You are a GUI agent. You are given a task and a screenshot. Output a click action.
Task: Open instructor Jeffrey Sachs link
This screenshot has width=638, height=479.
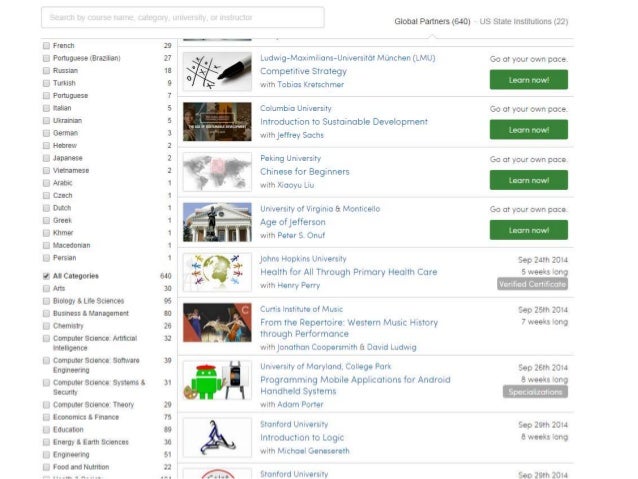[x=300, y=135]
